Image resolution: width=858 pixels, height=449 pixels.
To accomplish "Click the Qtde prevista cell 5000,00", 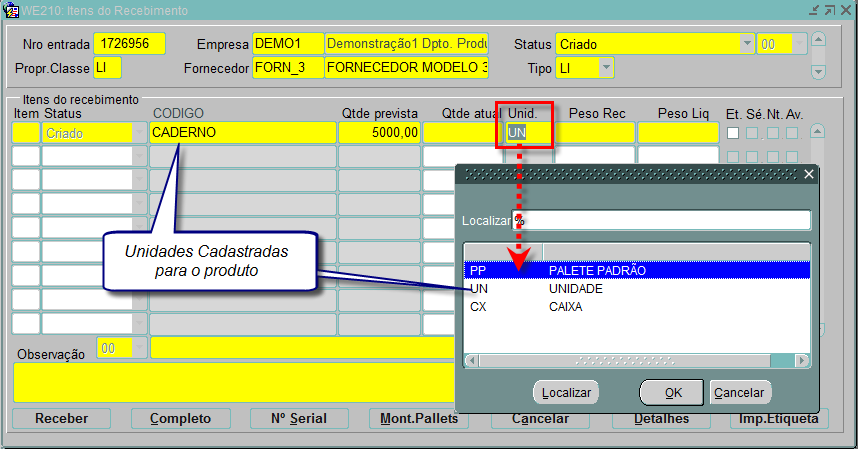I will [379, 133].
